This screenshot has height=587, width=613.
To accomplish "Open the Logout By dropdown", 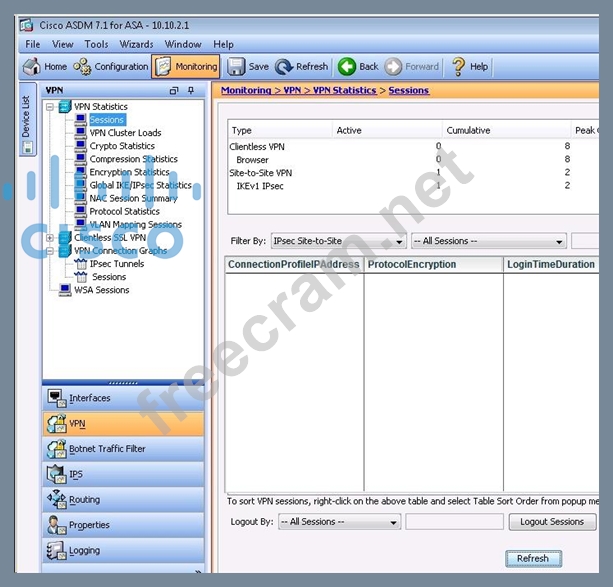I will coord(394,522).
